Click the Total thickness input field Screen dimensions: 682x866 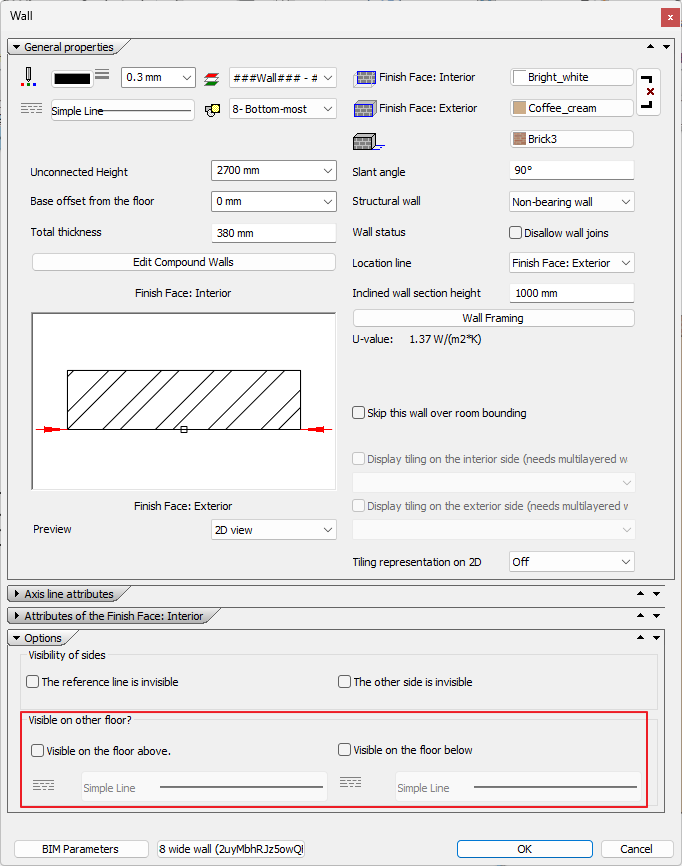tap(273, 233)
